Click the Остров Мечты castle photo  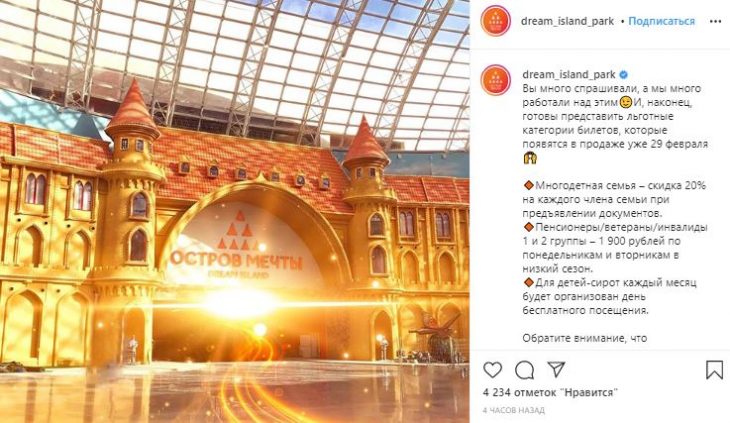[235, 211]
